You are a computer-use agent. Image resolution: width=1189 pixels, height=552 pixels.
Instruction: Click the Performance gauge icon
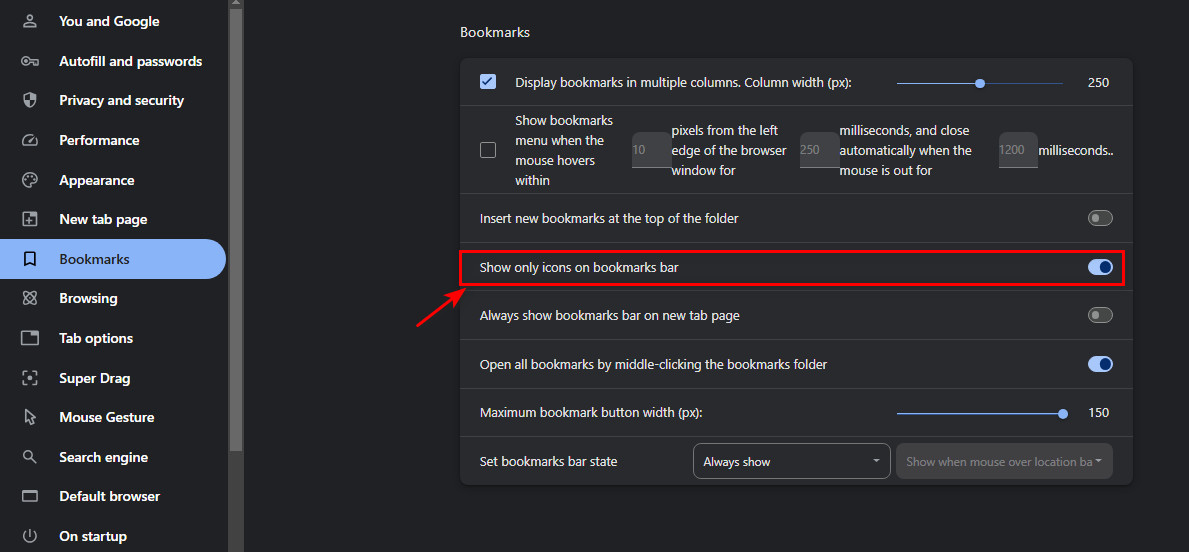click(30, 140)
